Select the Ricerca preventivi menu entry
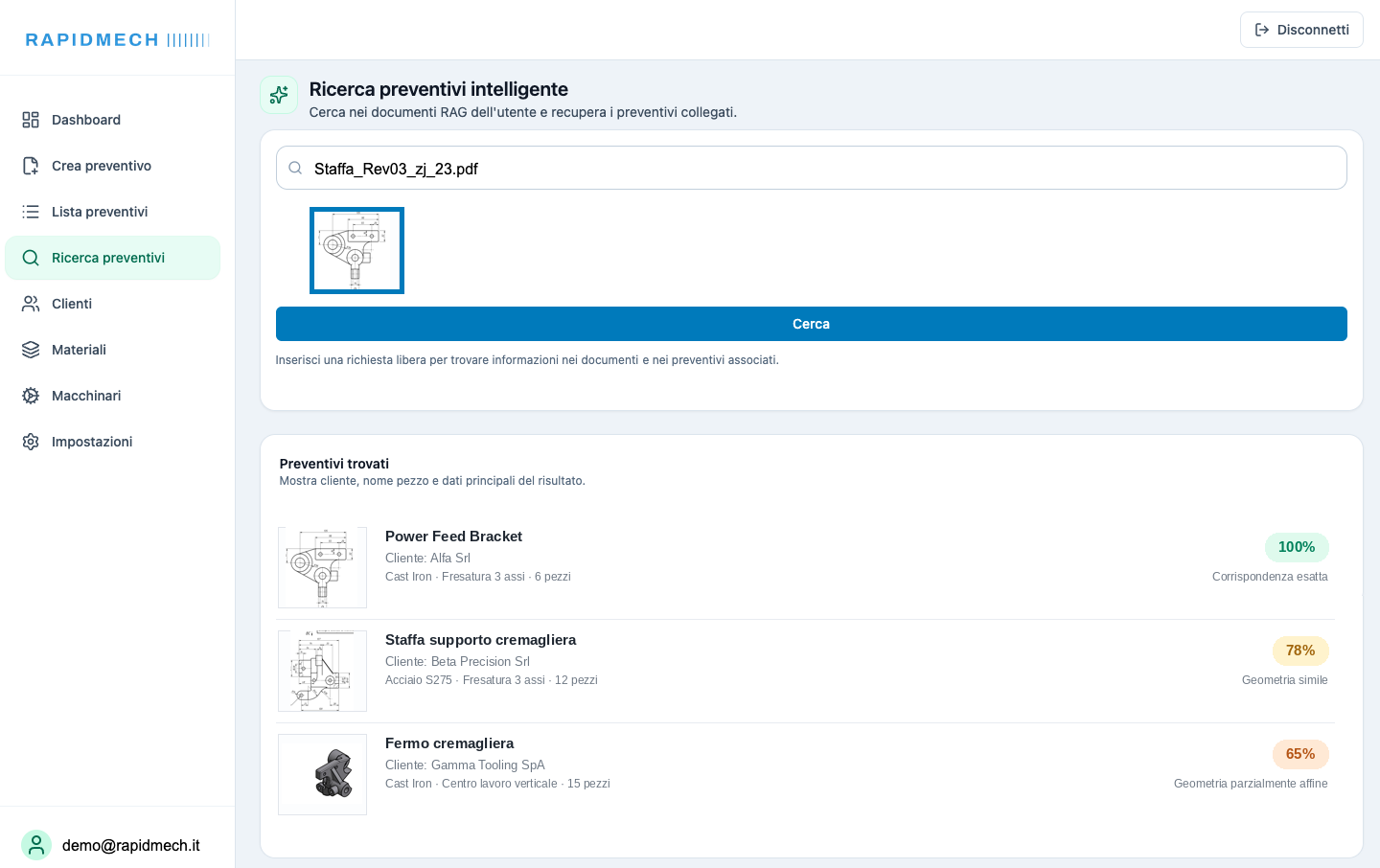Image resolution: width=1380 pixels, height=868 pixels. click(x=113, y=258)
